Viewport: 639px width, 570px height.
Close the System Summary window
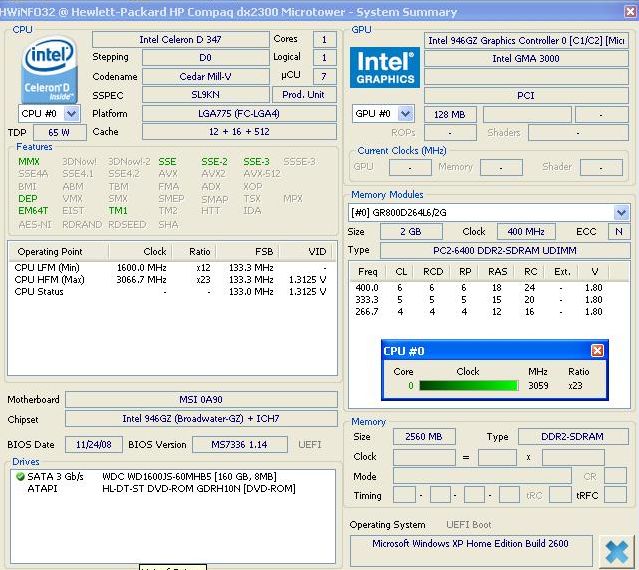[x=631, y=11]
